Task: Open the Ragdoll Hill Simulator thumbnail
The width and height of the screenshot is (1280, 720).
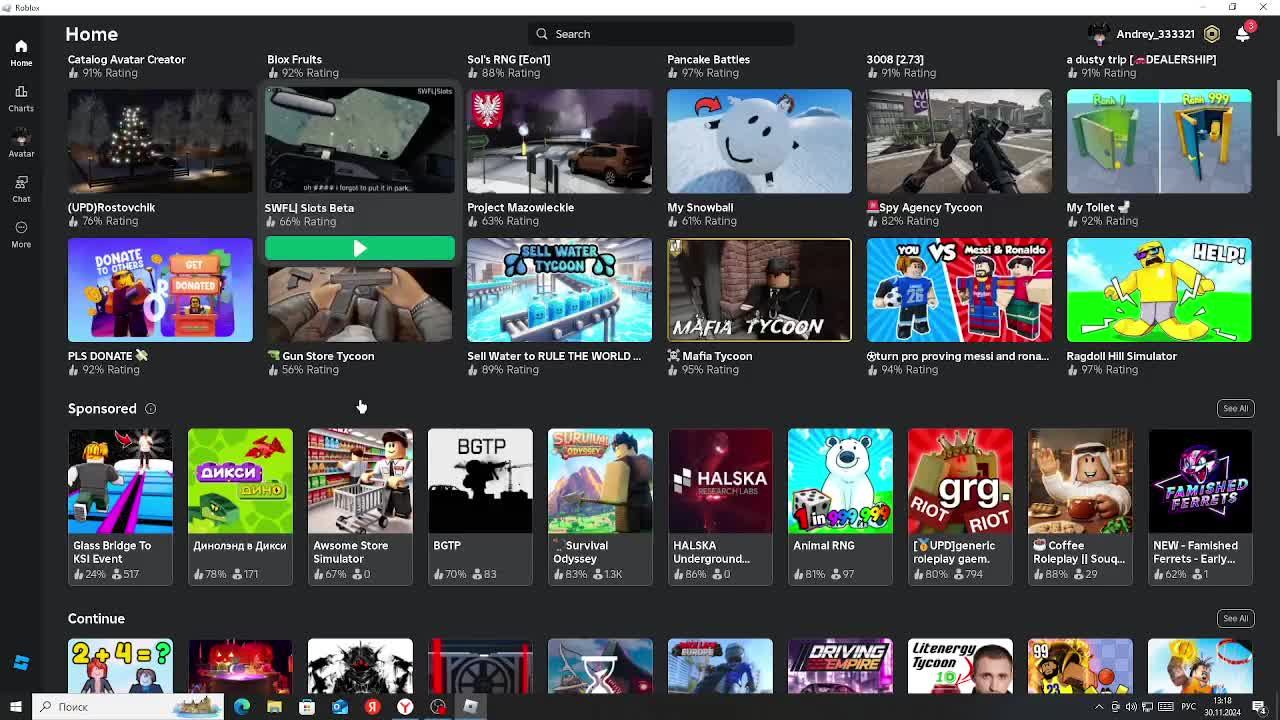Action: coord(1159,290)
